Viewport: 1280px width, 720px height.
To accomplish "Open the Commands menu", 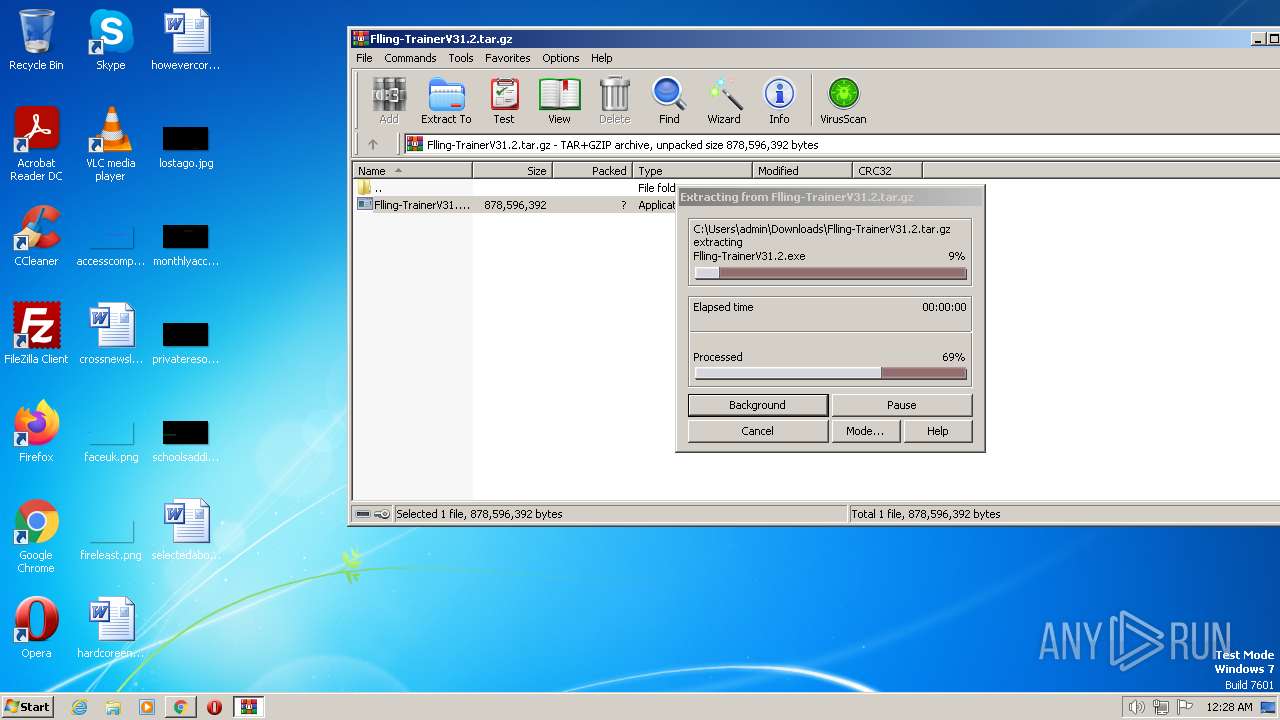I will 410,58.
